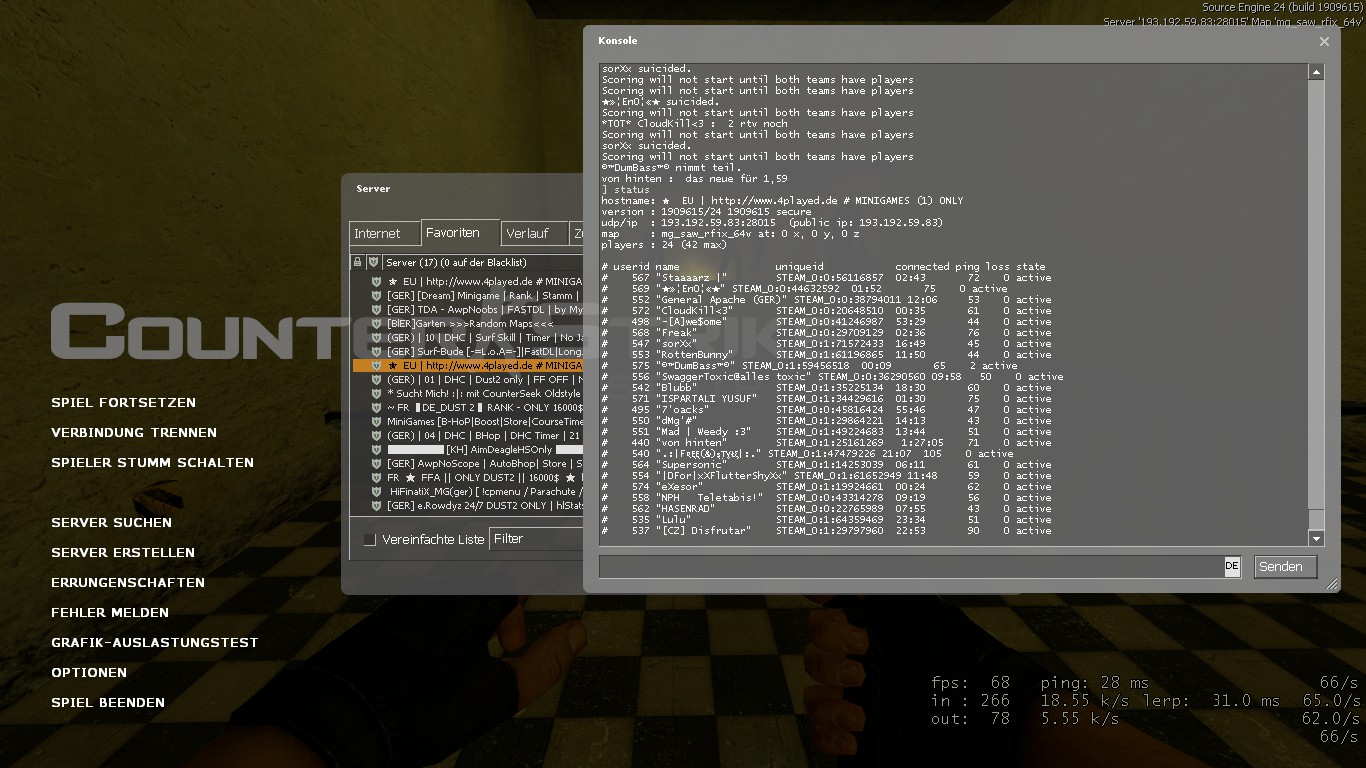This screenshot has height=768, width=1366.
Task: Select Spiel fortsetzen in main menu
Action: [124, 403]
